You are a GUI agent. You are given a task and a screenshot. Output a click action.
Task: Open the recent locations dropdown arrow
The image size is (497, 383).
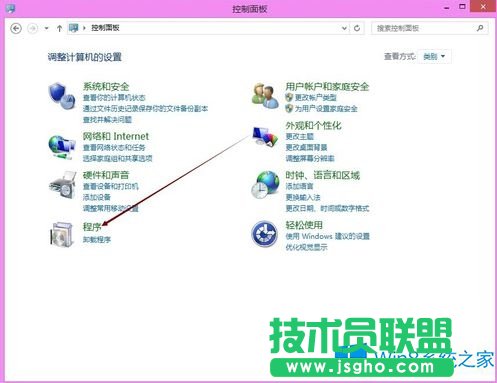coord(46,28)
